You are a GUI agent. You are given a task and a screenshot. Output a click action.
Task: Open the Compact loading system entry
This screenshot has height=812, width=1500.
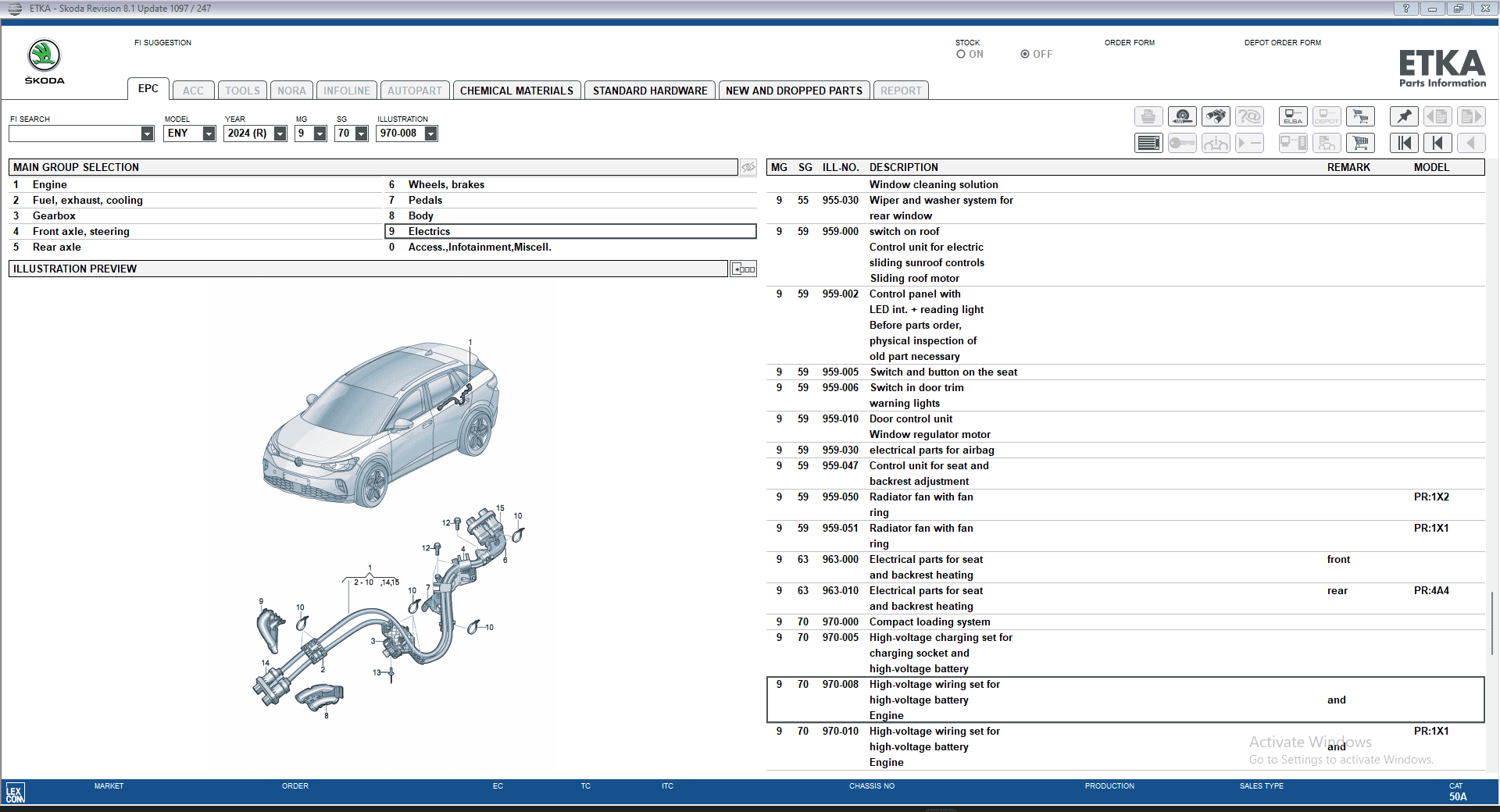(x=929, y=622)
